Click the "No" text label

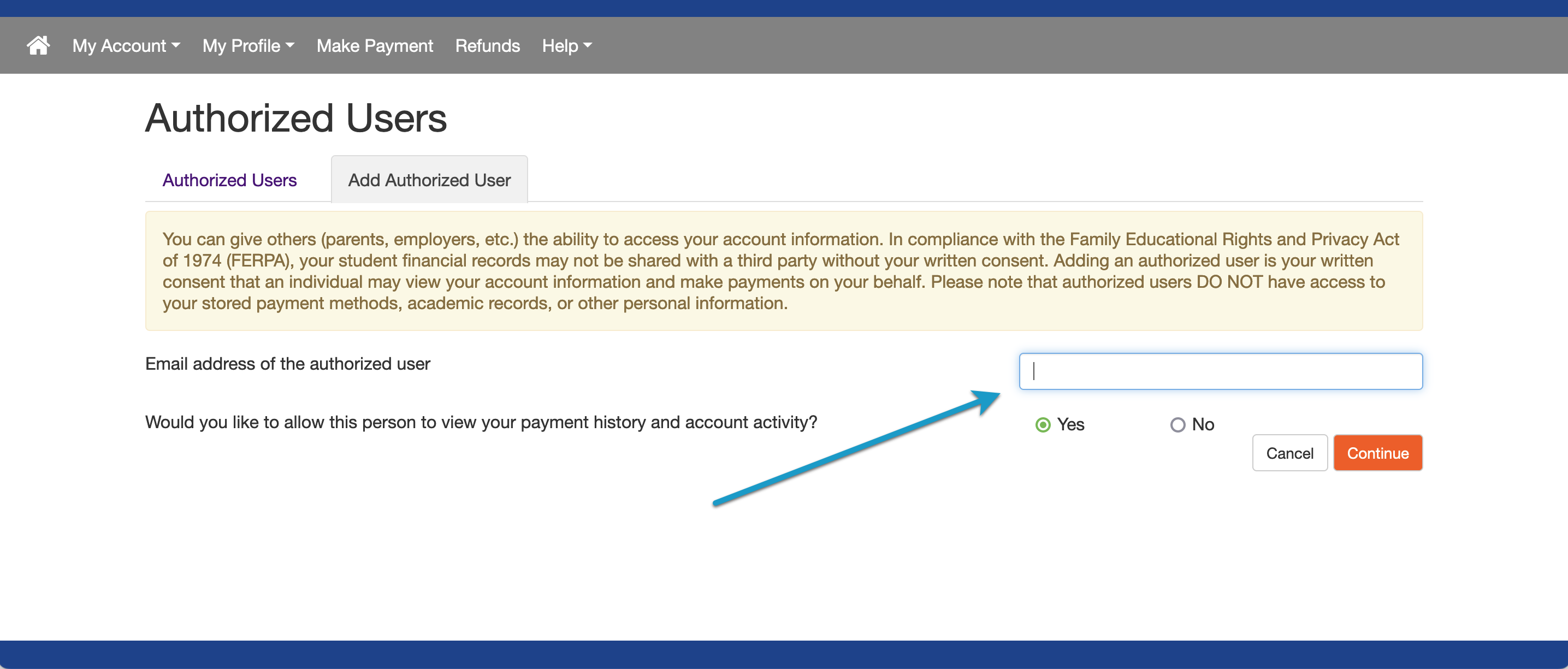pos(1203,425)
